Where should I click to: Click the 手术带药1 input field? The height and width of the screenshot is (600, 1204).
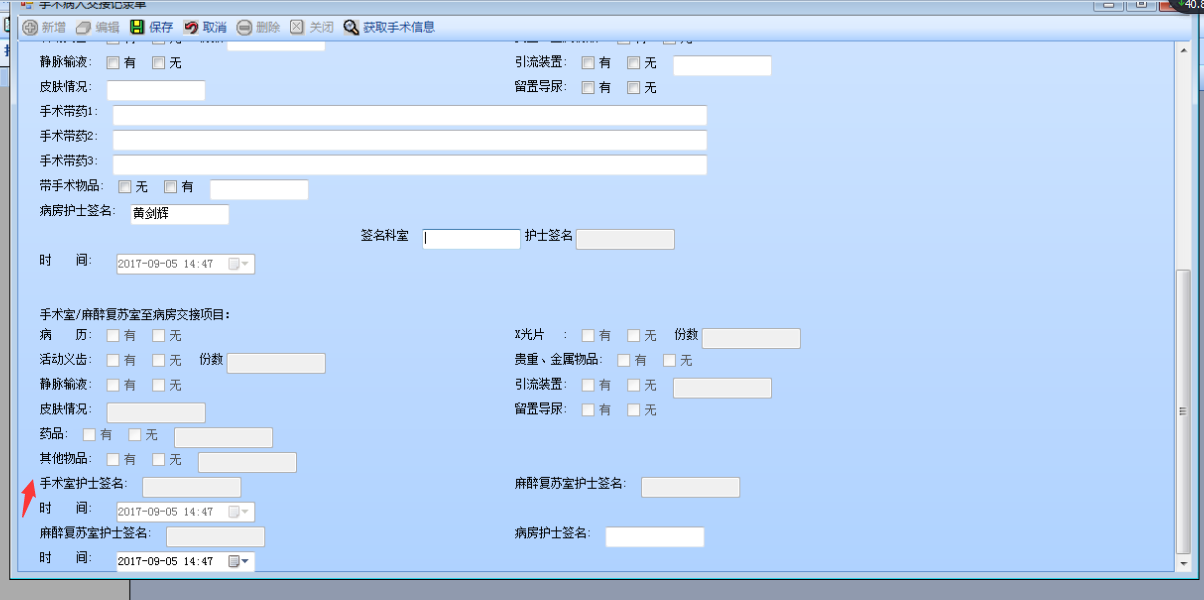point(410,115)
